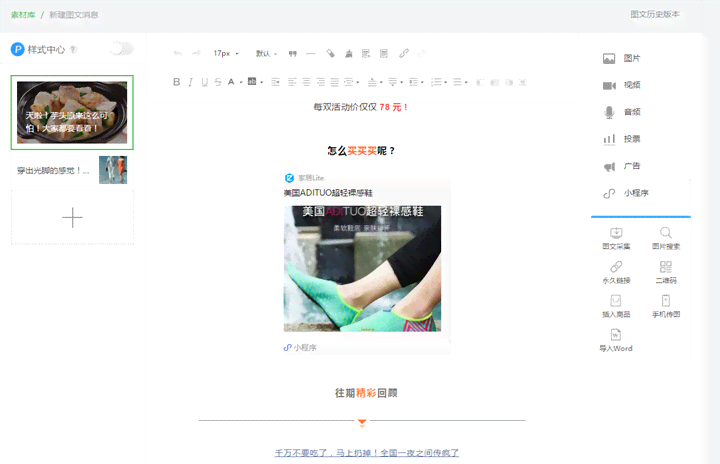Open 图文历史版本 link

pos(655,14)
